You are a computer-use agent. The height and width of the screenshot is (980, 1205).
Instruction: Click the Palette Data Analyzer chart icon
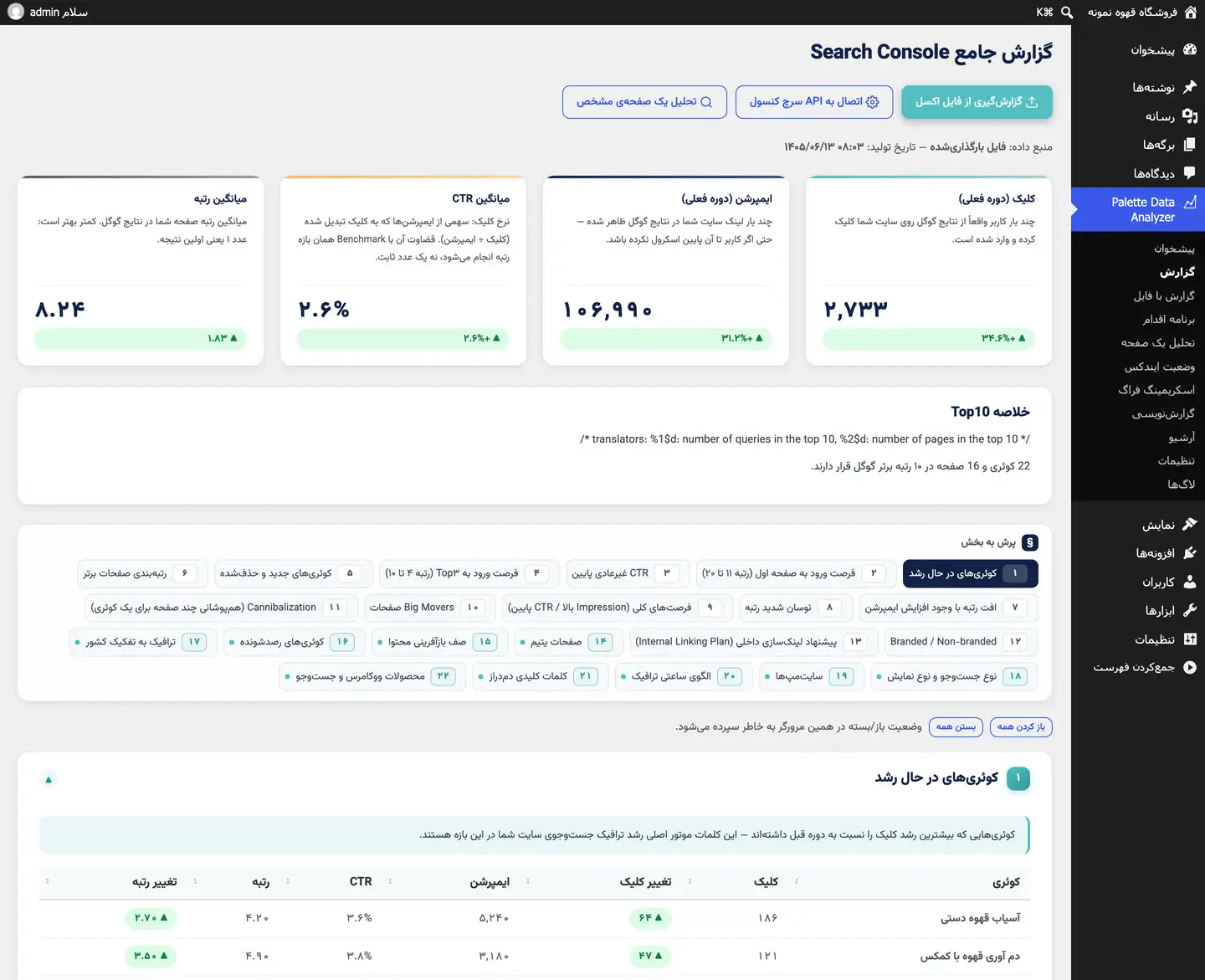pos(1190,202)
